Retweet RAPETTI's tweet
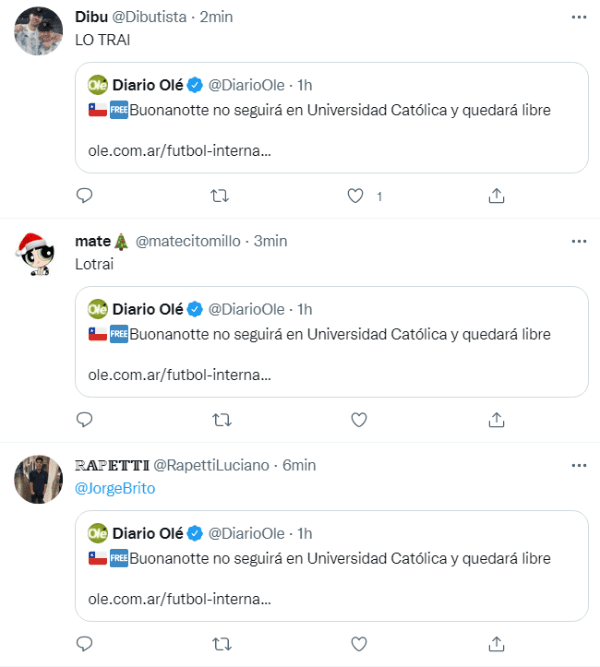The image size is (600, 667). click(x=221, y=643)
